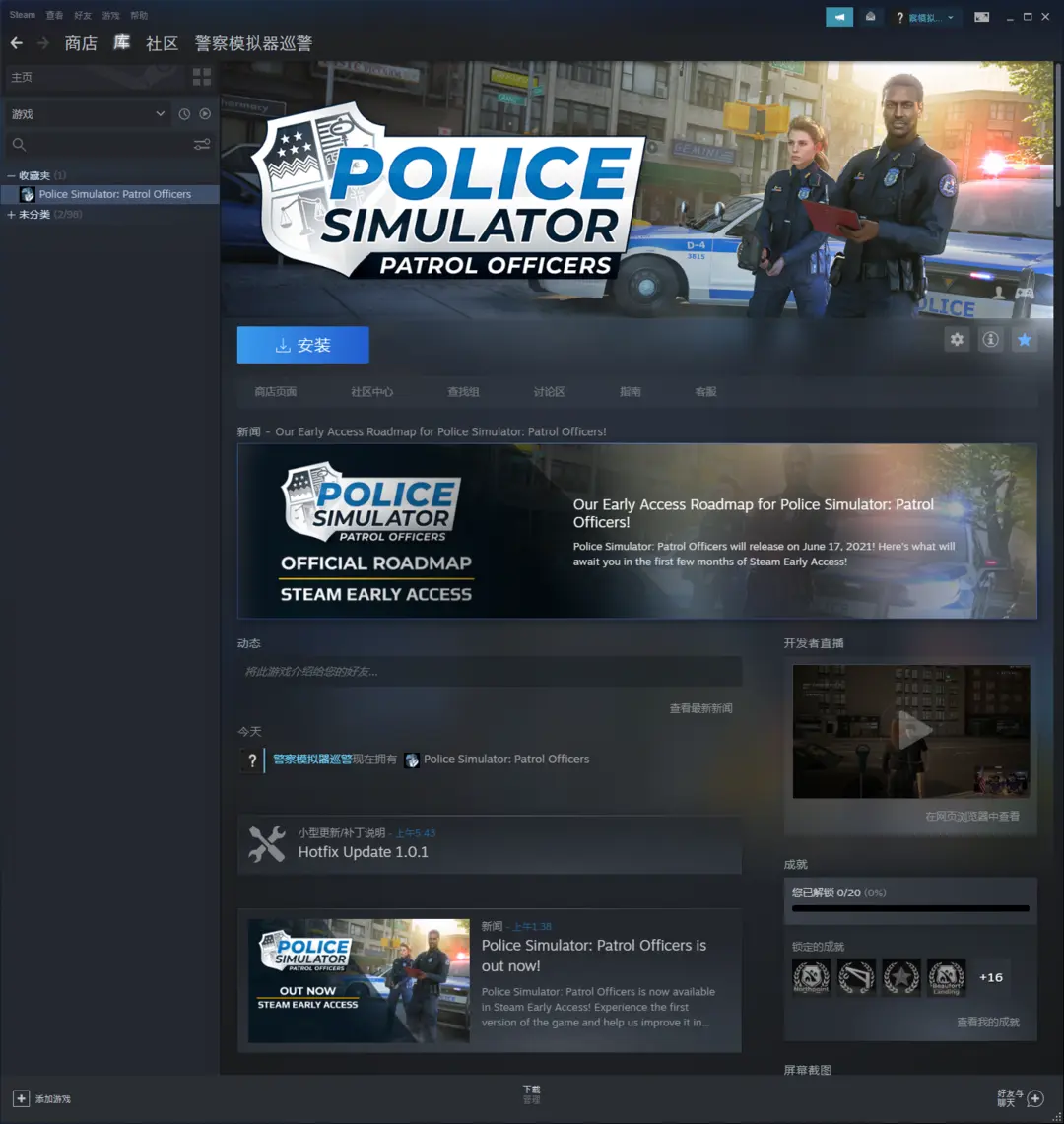
Task: Click the Beaufort Landing achievement icon
Action: tap(947, 977)
